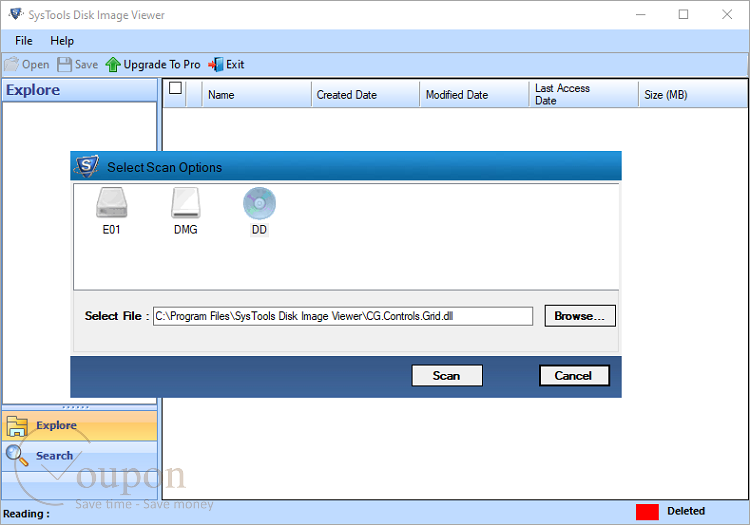Click the Reading status bar label
The height and width of the screenshot is (525, 750).
[26, 514]
